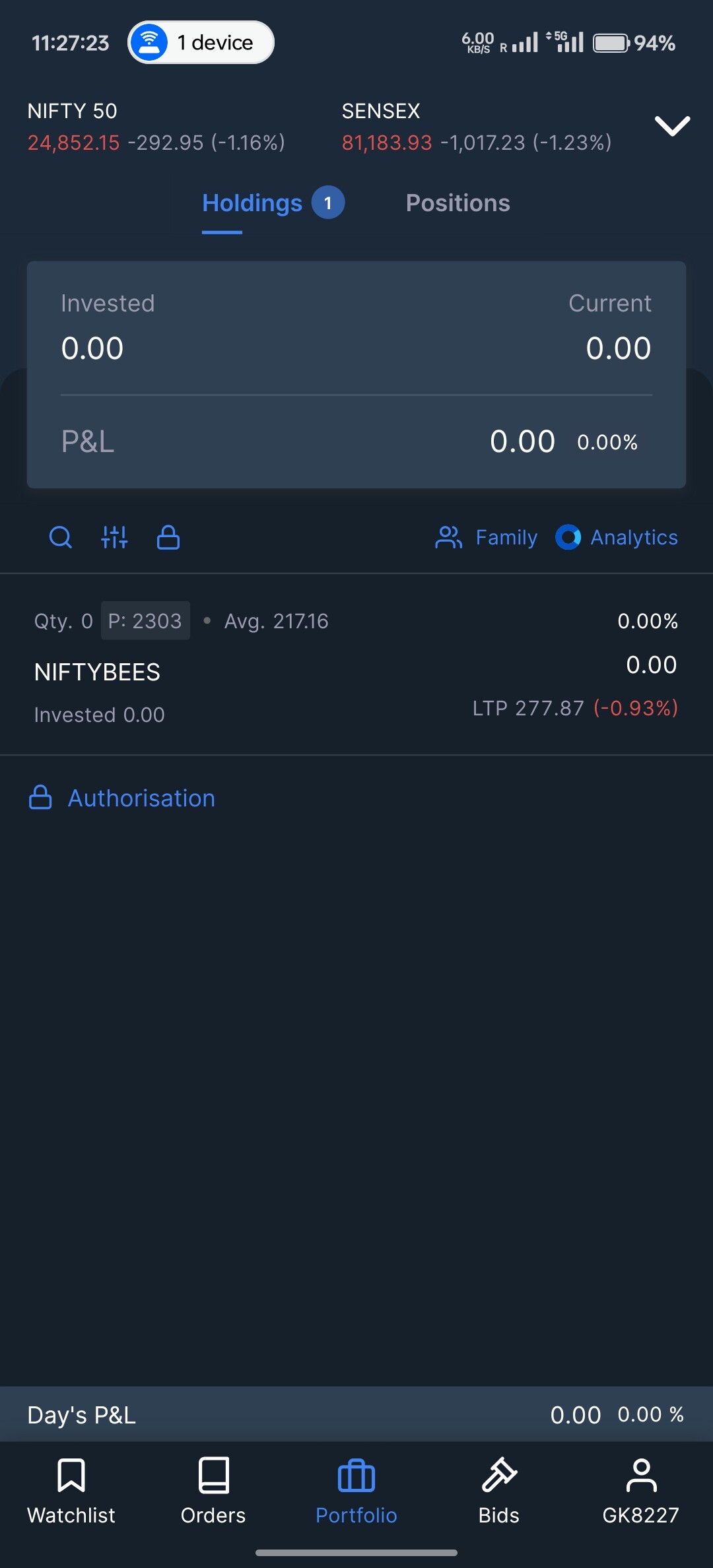The width and height of the screenshot is (713, 1568).
Task: Open Watchlist bookmark icon
Action: point(71,1475)
